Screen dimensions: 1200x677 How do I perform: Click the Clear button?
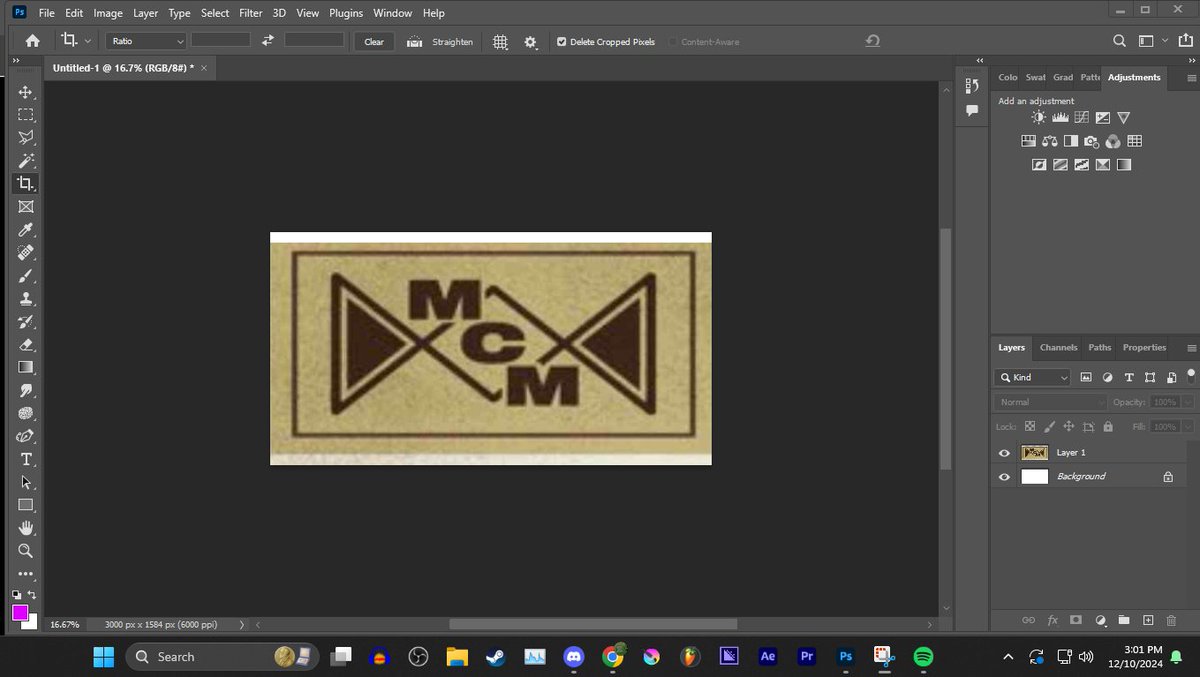point(374,42)
